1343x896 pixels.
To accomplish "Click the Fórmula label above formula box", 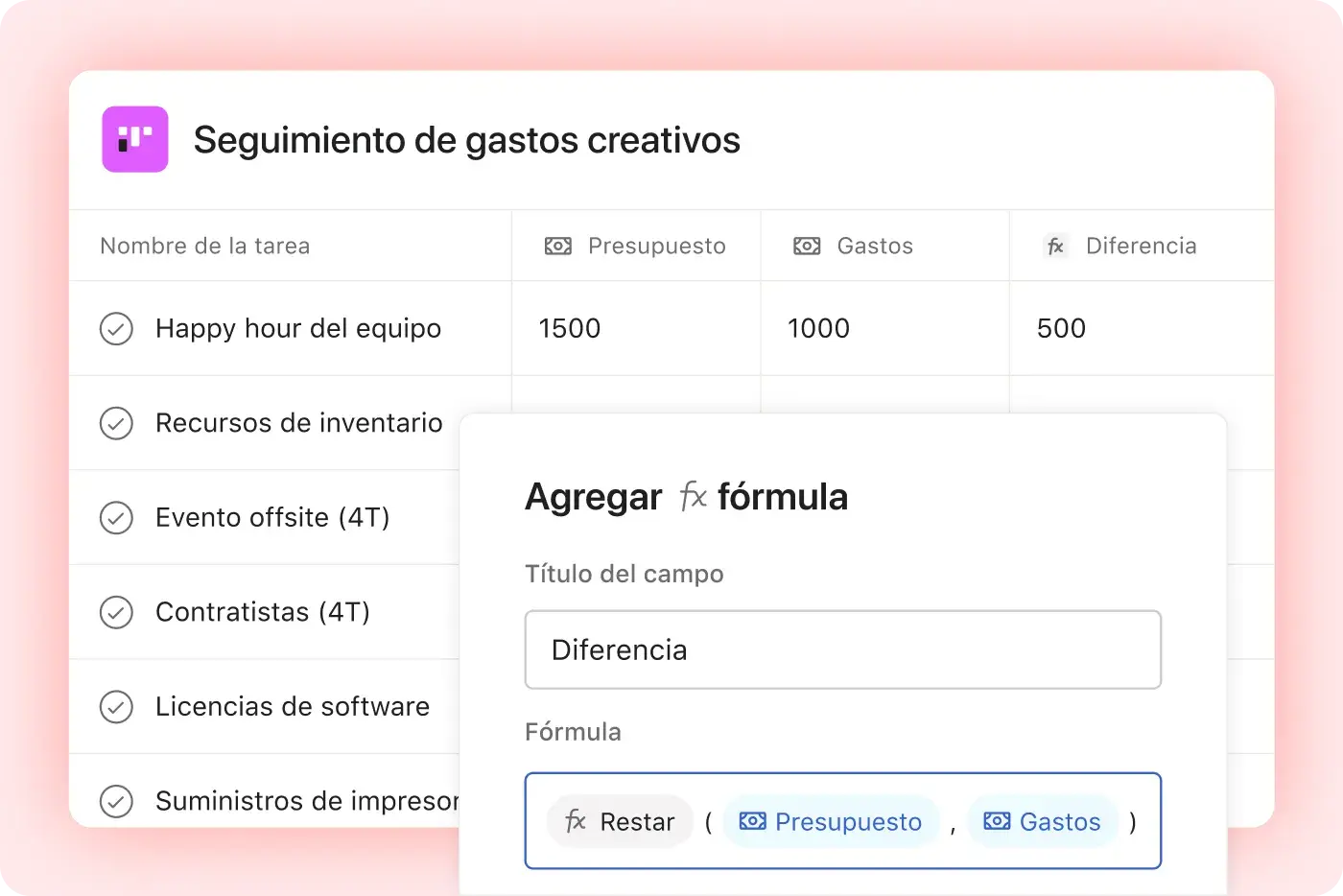I will (x=574, y=732).
